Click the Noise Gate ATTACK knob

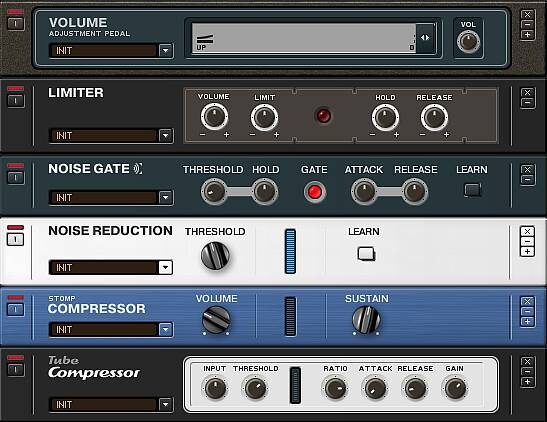364,191
